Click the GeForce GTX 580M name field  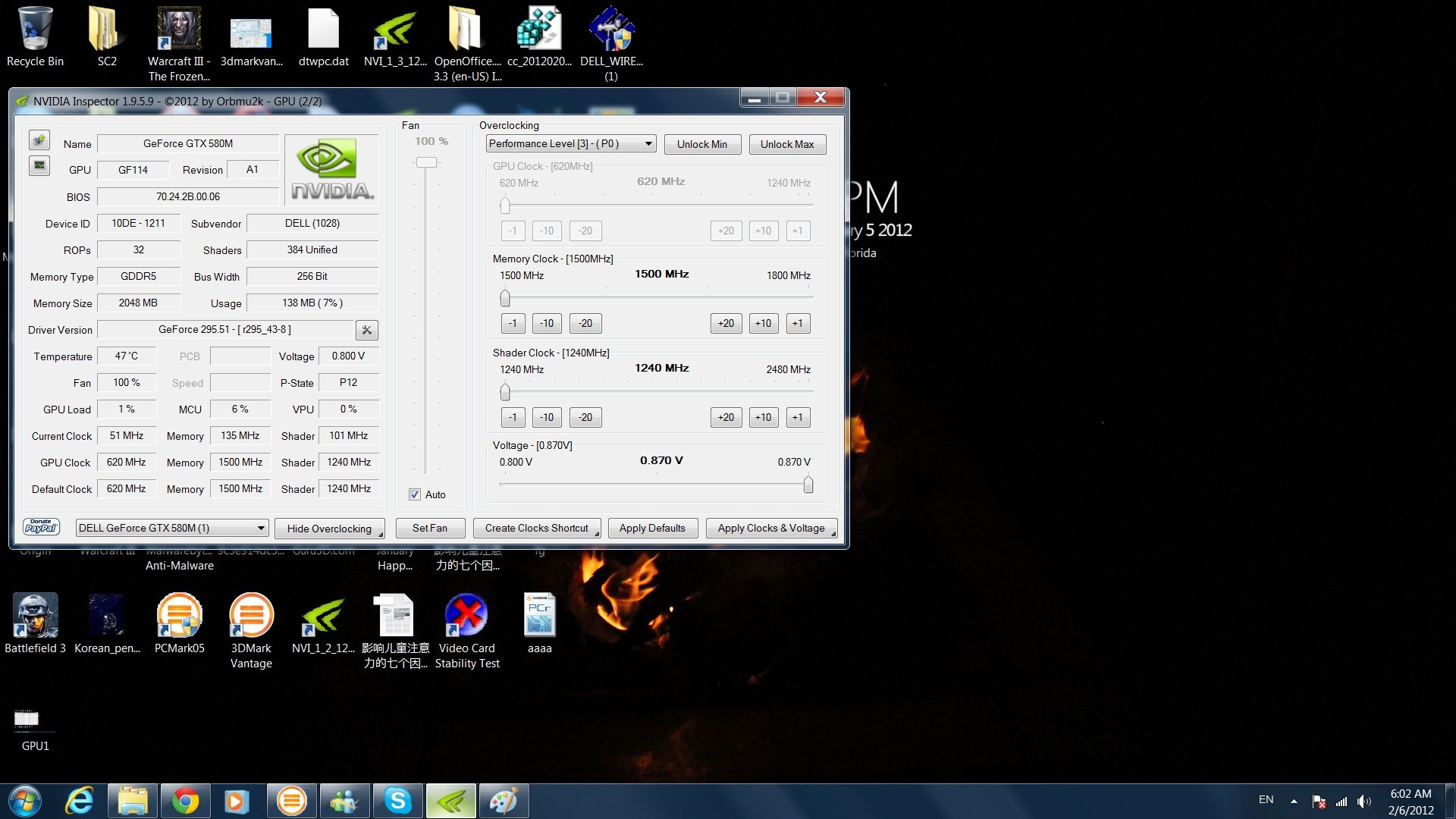pyautogui.click(x=188, y=143)
